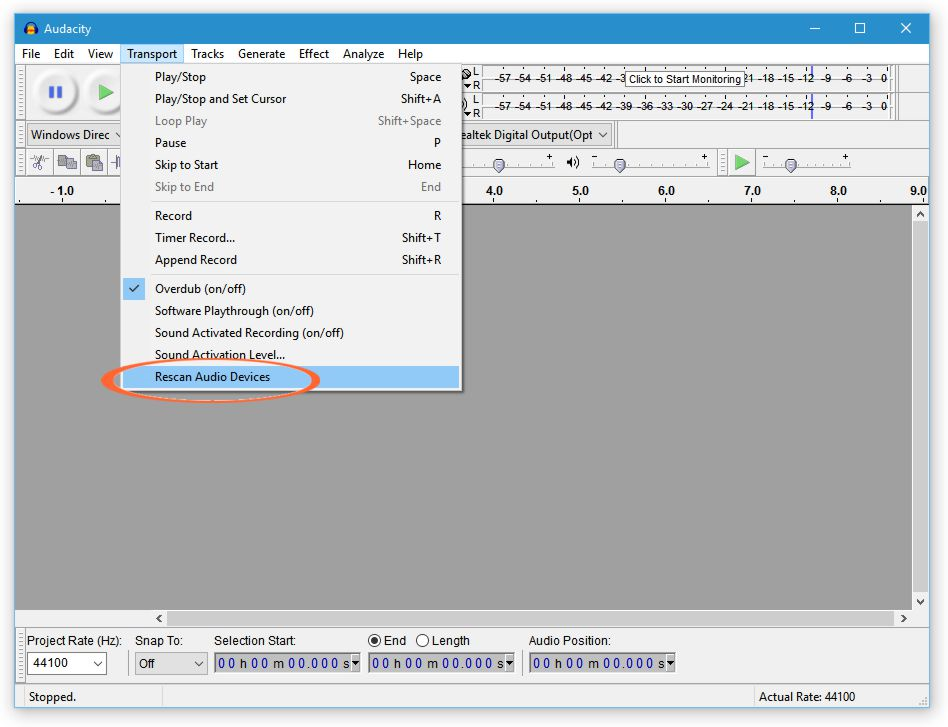Click the 'Stopped.' status bar text
Image resolution: width=948 pixels, height=727 pixels.
point(52,697)
